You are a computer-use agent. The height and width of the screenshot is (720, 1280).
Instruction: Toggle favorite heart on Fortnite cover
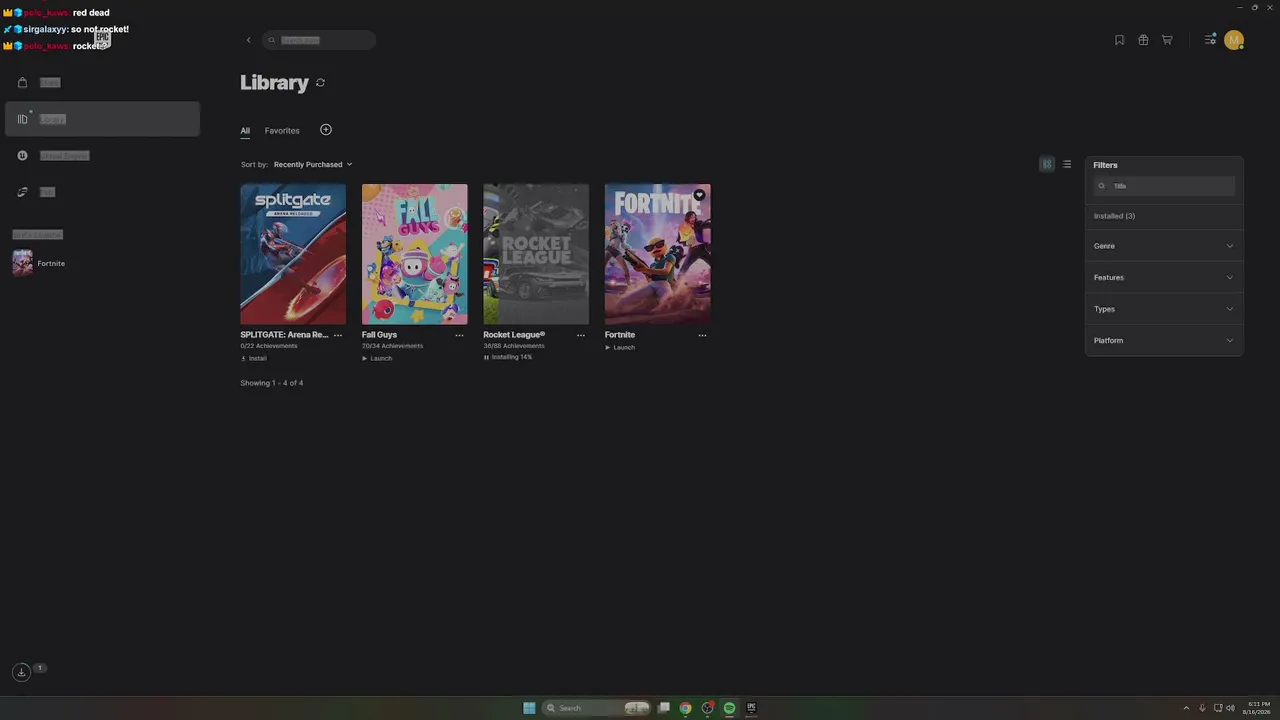[x=699, y=195]
